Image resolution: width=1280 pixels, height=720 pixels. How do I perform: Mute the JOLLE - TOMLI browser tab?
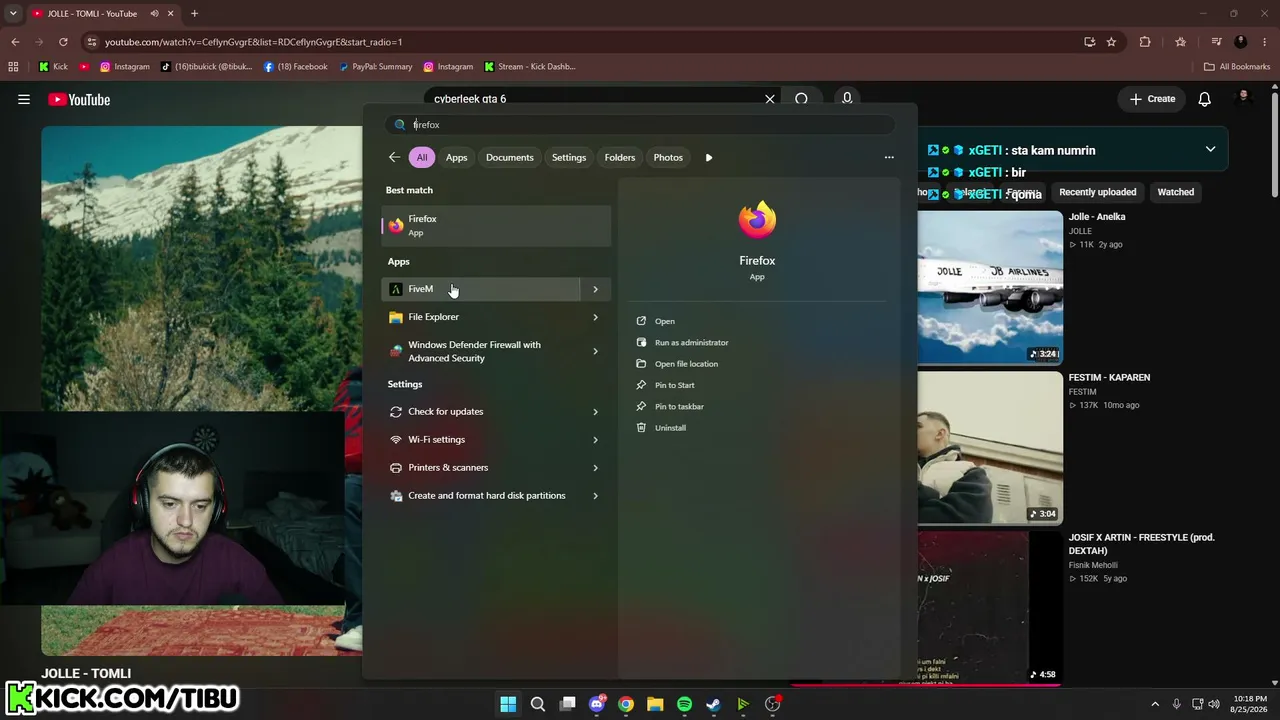(155, 14)
